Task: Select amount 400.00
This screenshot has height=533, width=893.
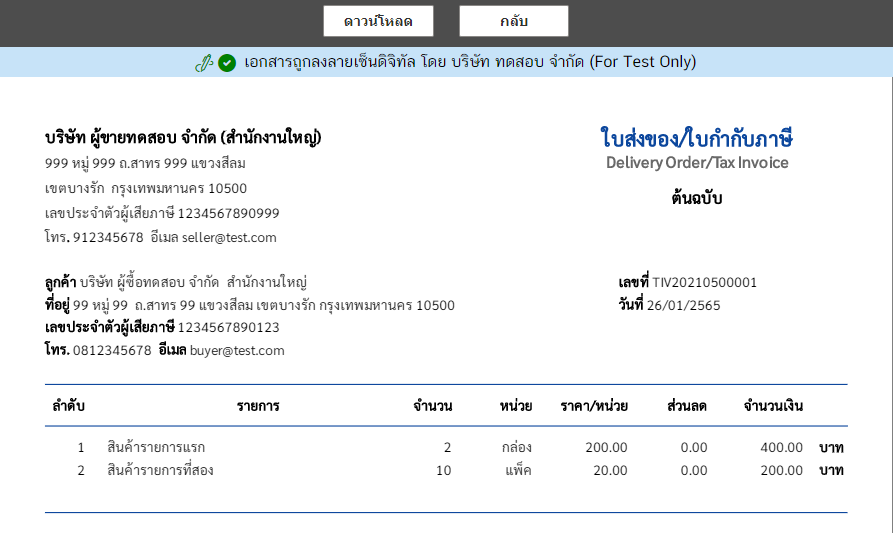Action: [x=781, y=448]
